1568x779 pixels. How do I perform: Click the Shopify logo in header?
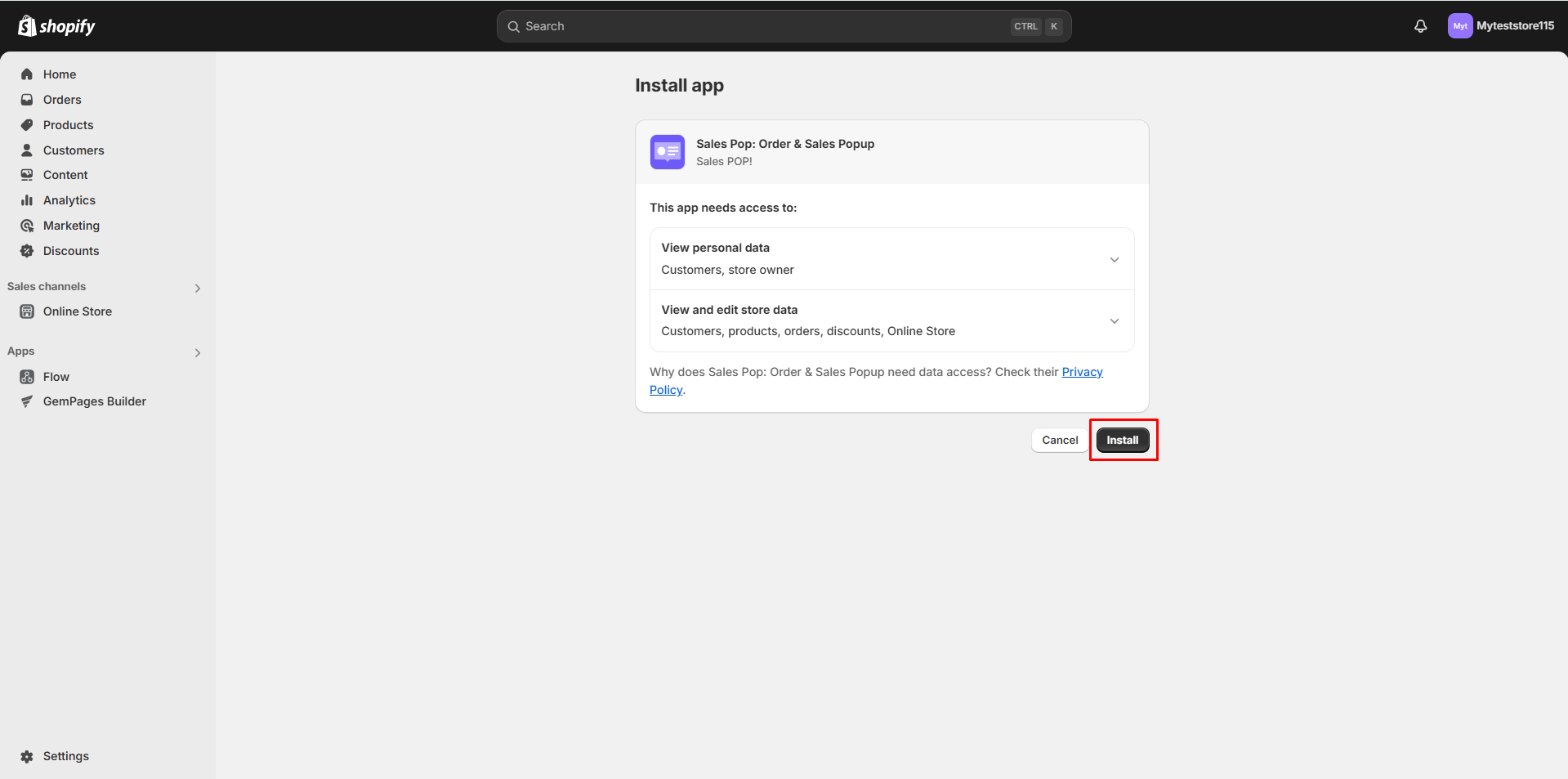click(56, 26)
